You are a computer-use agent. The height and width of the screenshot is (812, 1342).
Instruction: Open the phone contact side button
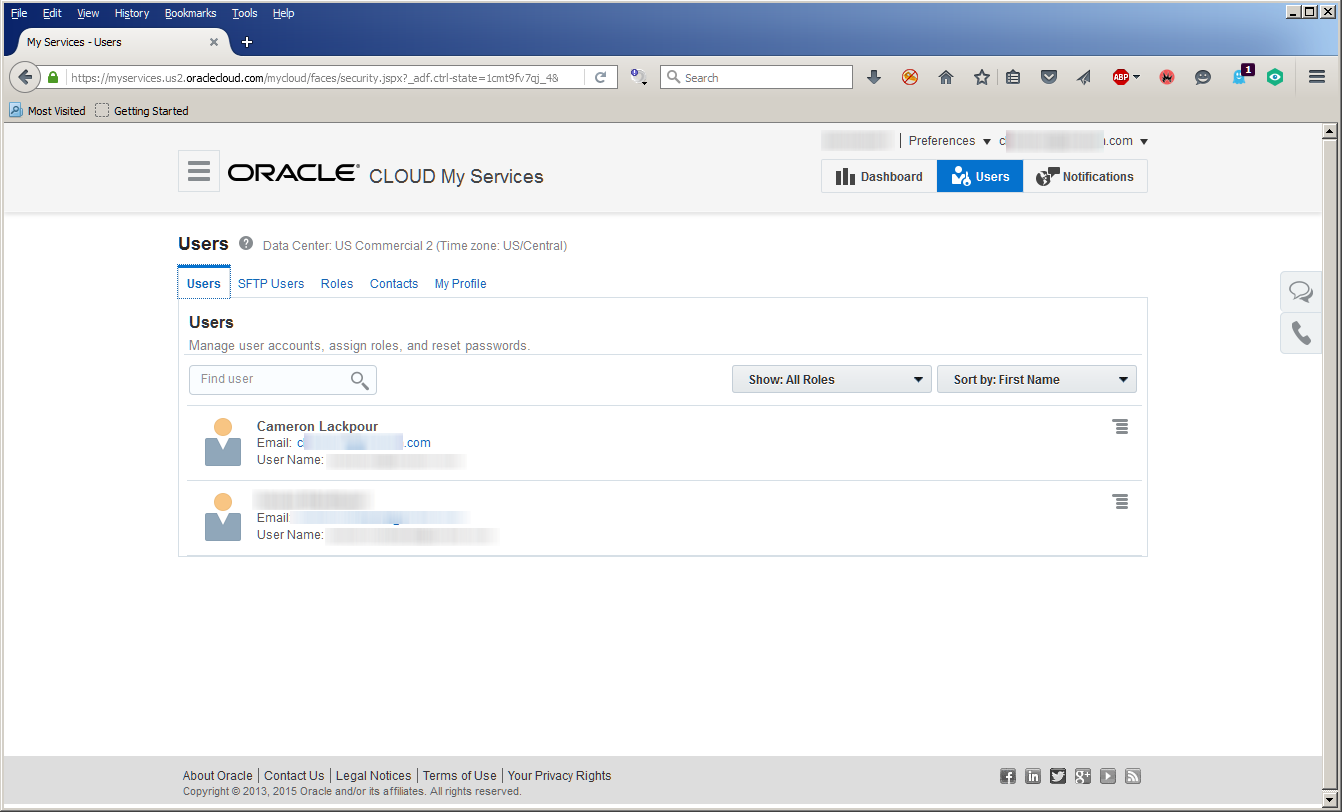point(1301,333)
